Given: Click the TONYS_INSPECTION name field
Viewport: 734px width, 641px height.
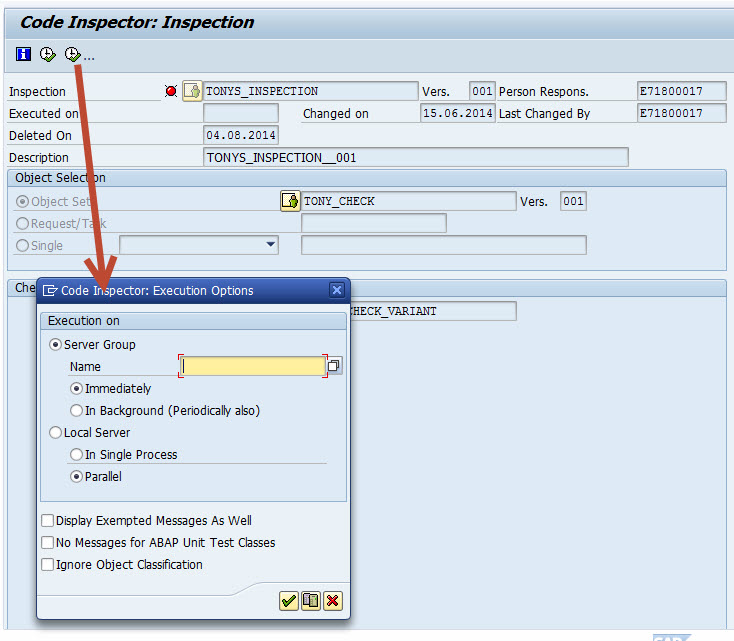Looking at the screenshot, I should point(310,91).
